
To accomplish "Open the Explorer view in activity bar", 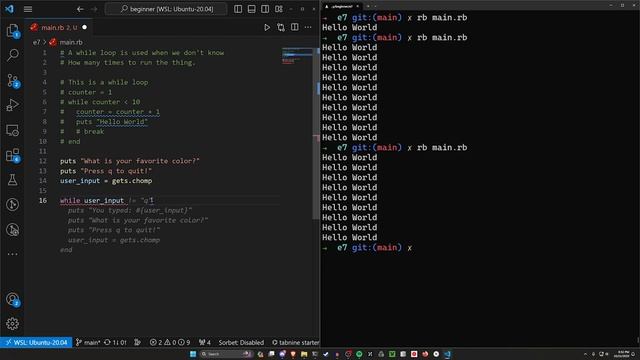I will 12,31.
